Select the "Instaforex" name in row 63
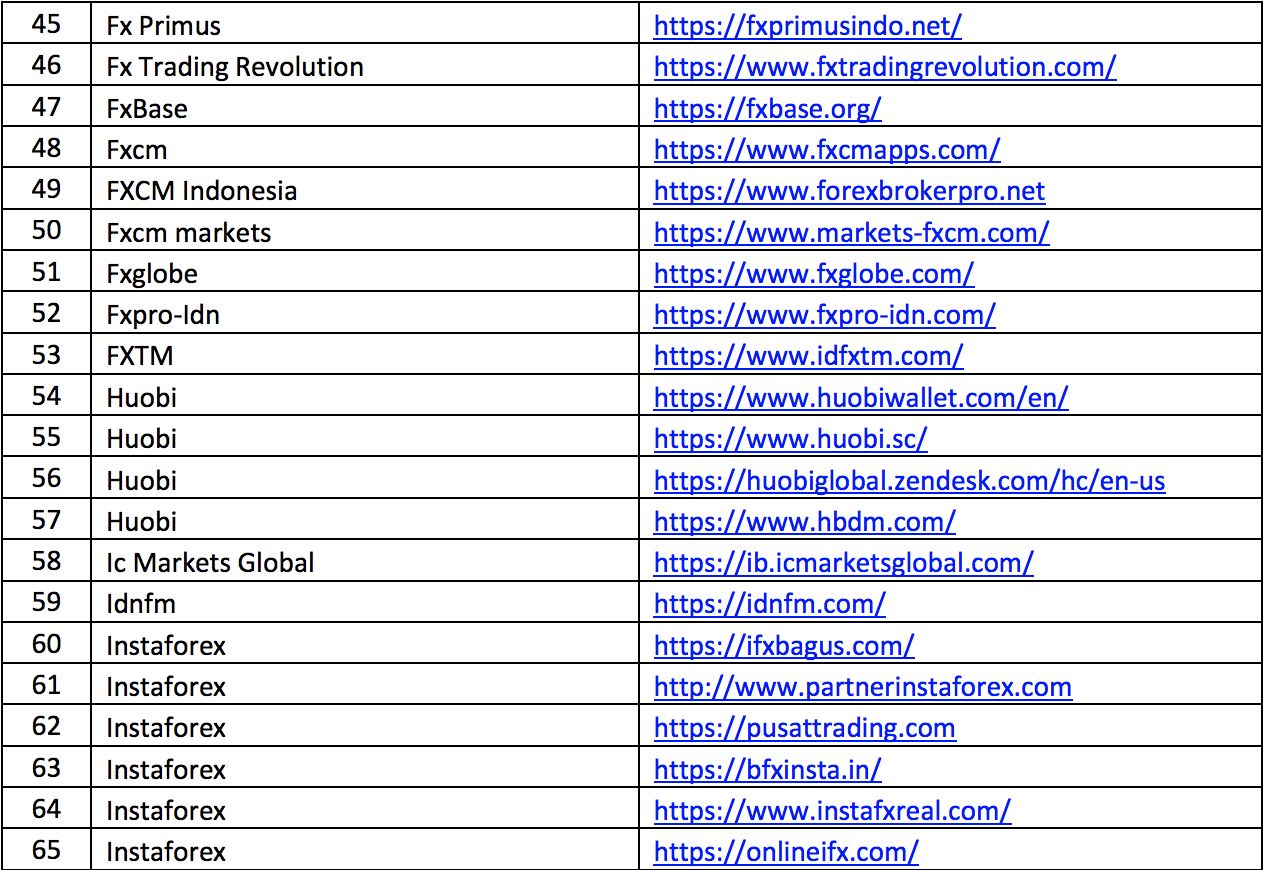Image resolution: width=1266 pixels, height=870 pixels. [x=166, y=770]
